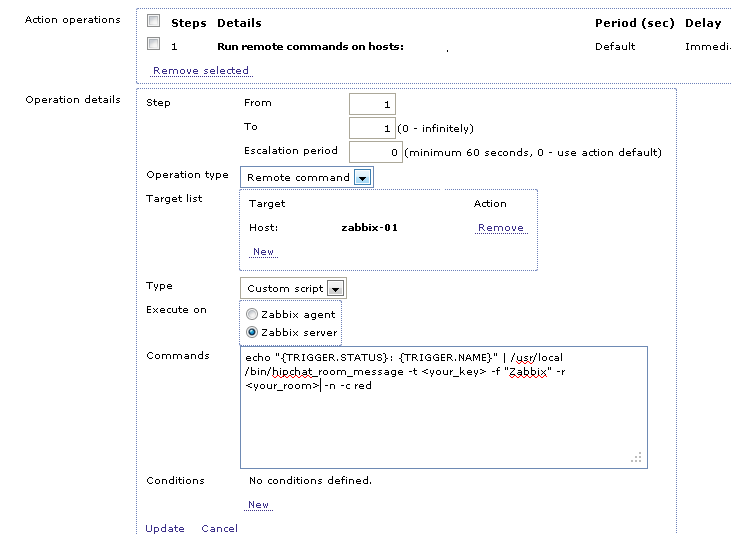731x534 pixels.
Task: Click the Remove selected link
Action: point(201,70)
